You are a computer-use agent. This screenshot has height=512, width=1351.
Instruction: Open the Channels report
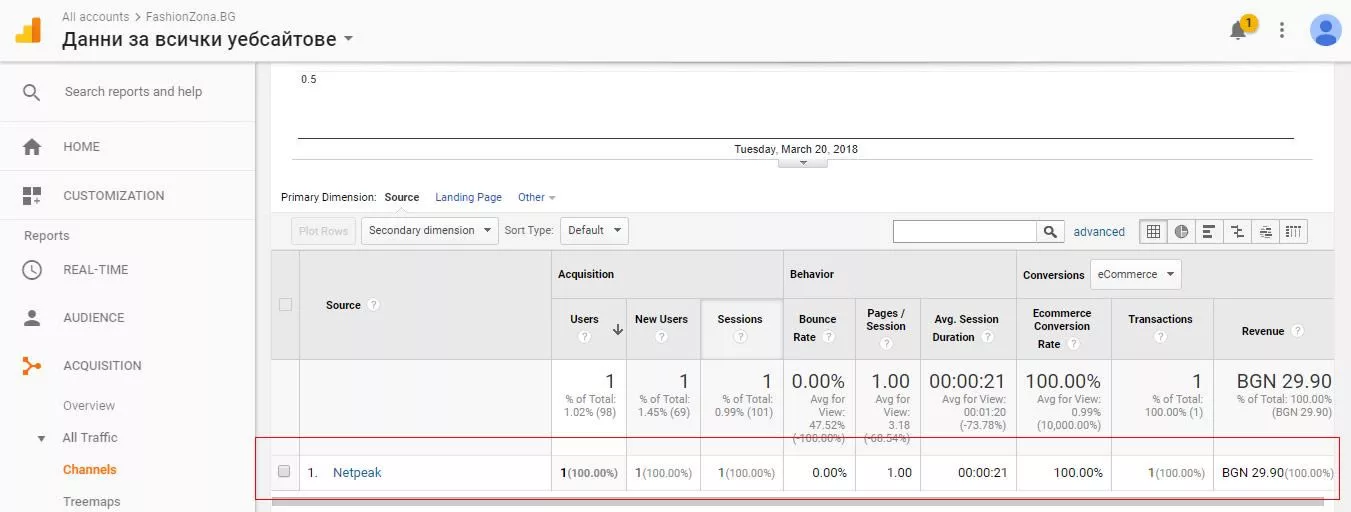tap(90, 470)
